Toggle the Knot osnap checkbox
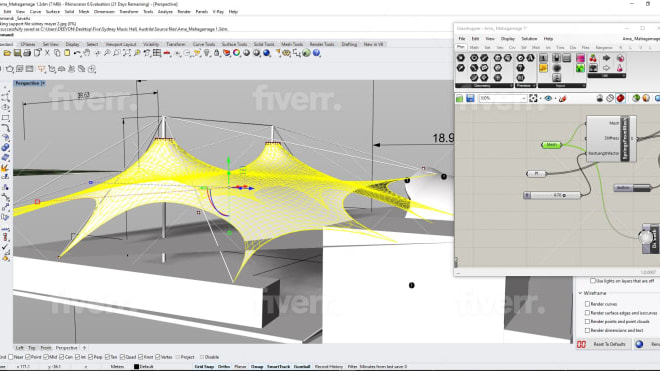 141,357
